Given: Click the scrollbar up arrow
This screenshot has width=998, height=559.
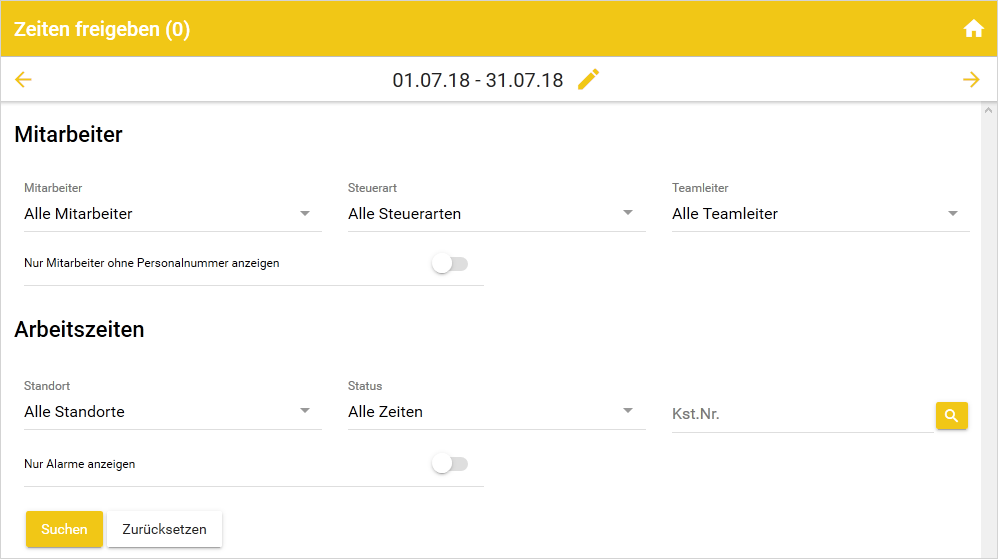Looking at the screenshot, I should click(x=989, y=111).
